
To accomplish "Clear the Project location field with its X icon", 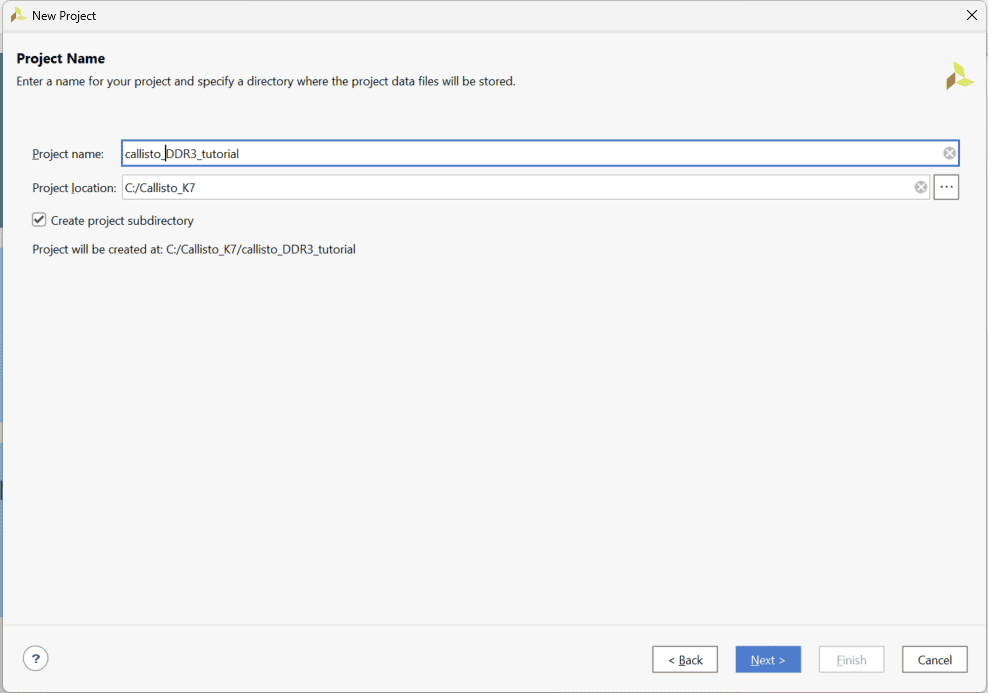I will 920,187.
